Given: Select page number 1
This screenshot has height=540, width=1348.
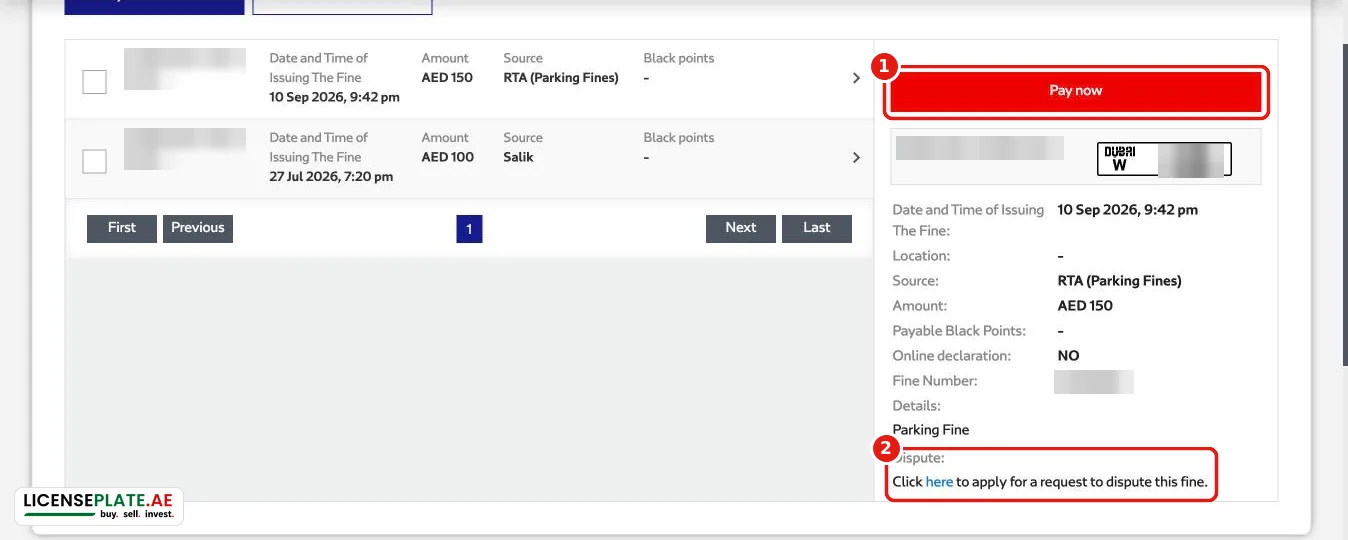Looking at the screenshot, I should 469,229.
